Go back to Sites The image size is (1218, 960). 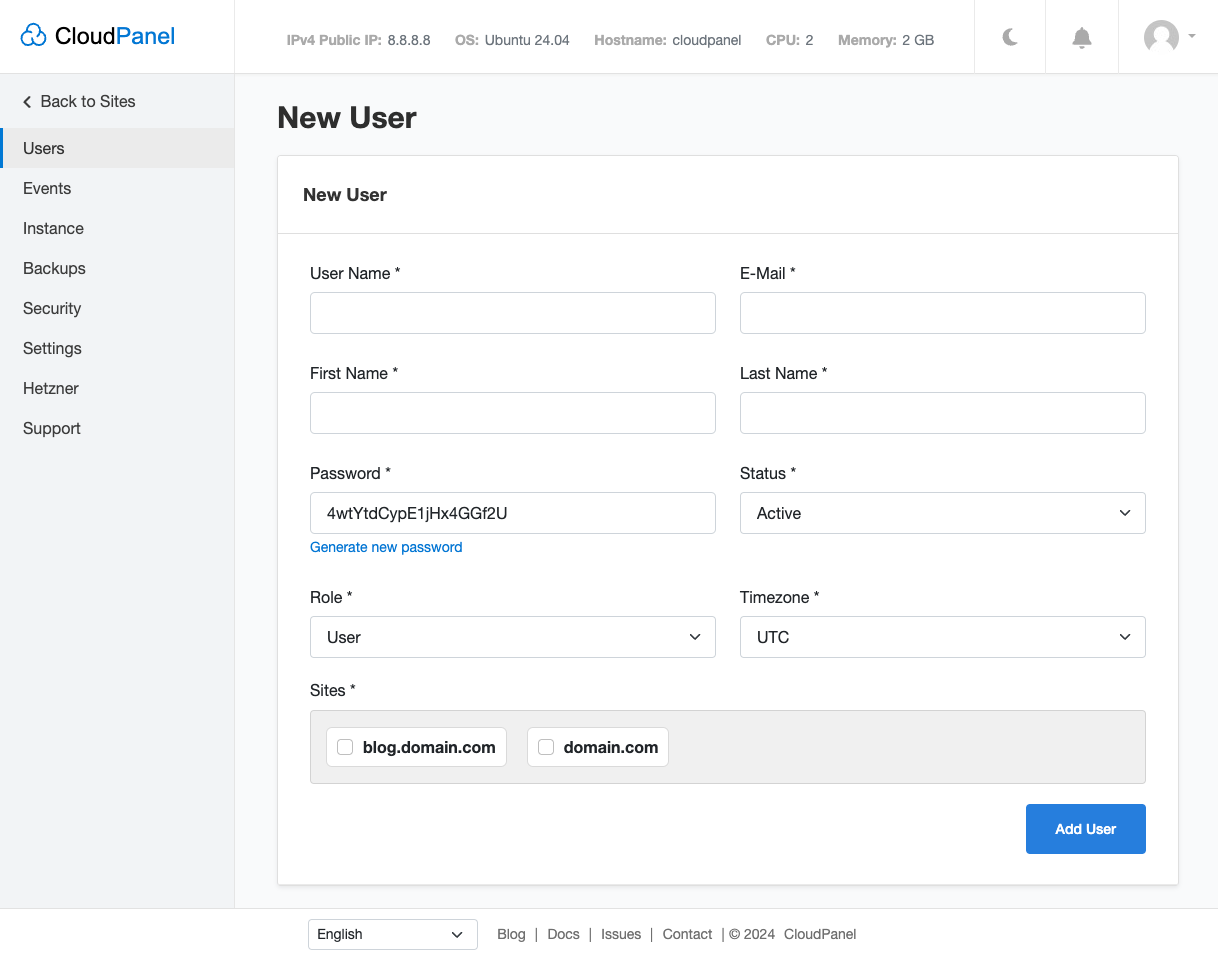point(79,101)
